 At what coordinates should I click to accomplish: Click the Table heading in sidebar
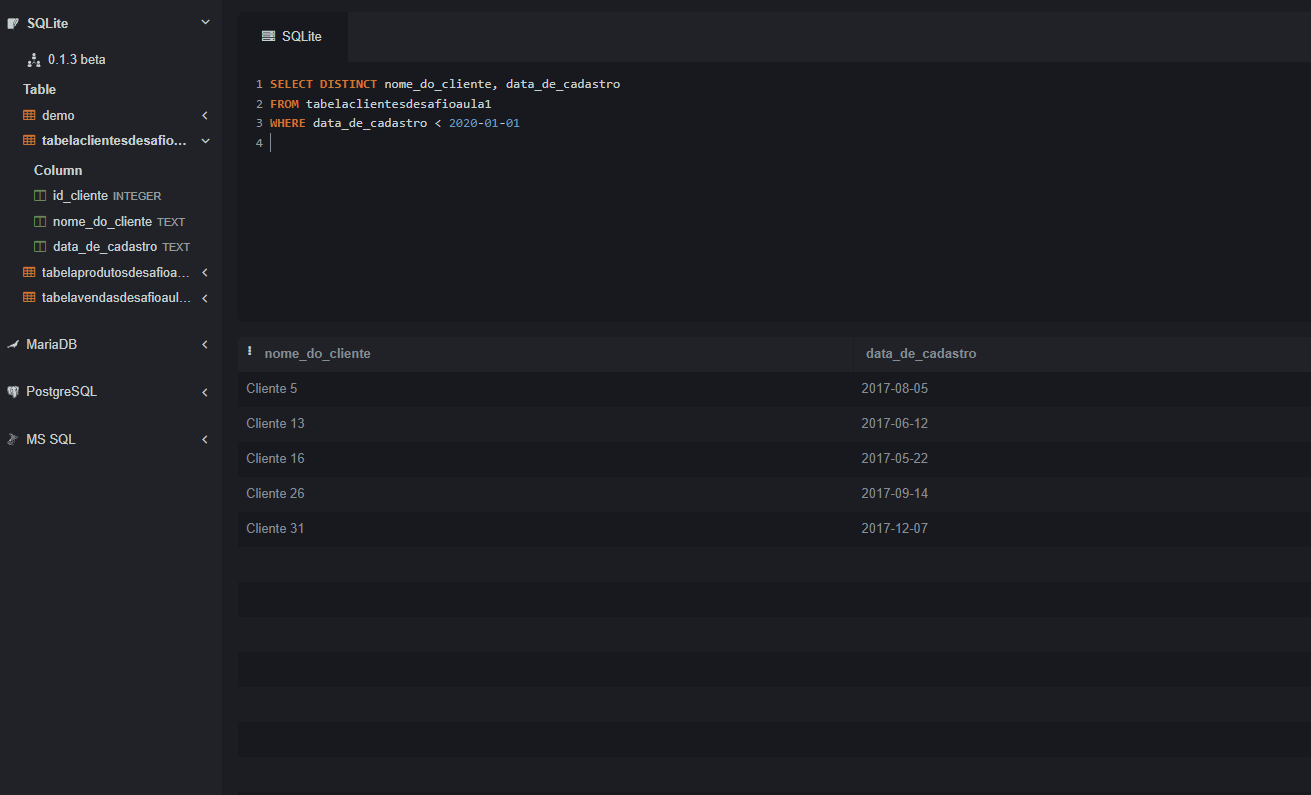40,90
